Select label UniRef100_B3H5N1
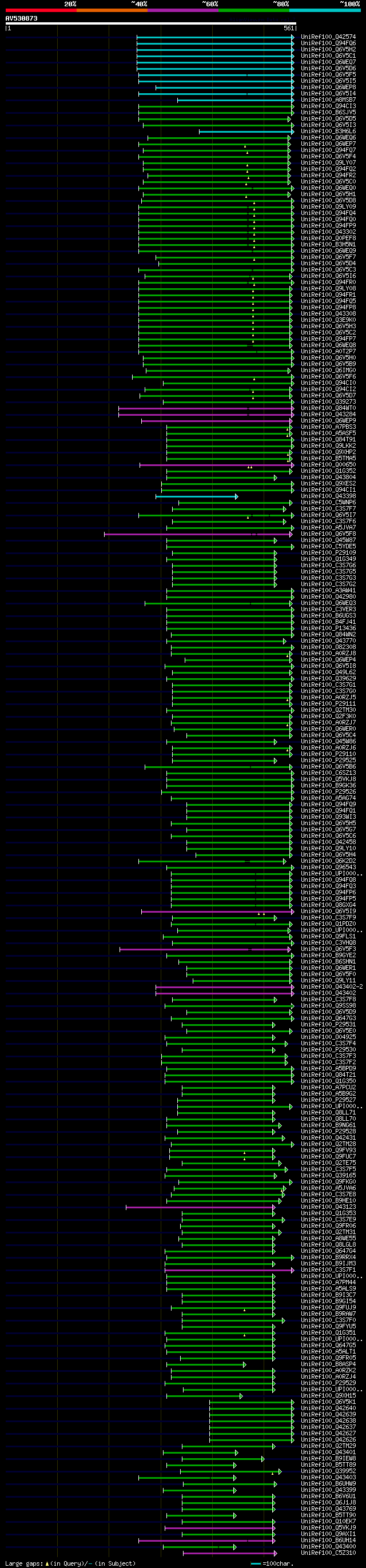This screenshot has height=1568, width=366. click(x=328, y=245)
